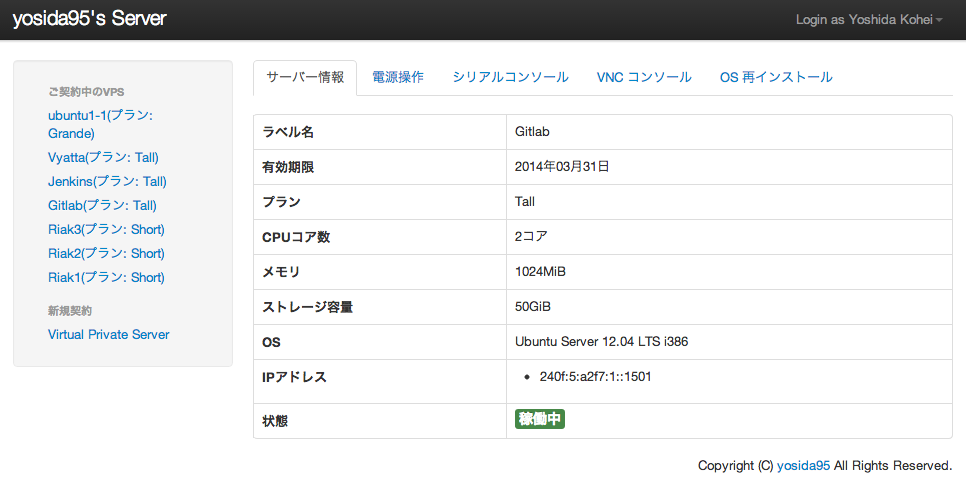This screenshot has height=480, width=966.
Task: Click the IP address 240f:5:a2f7:1::1501
Action: (x=595, y=377)
